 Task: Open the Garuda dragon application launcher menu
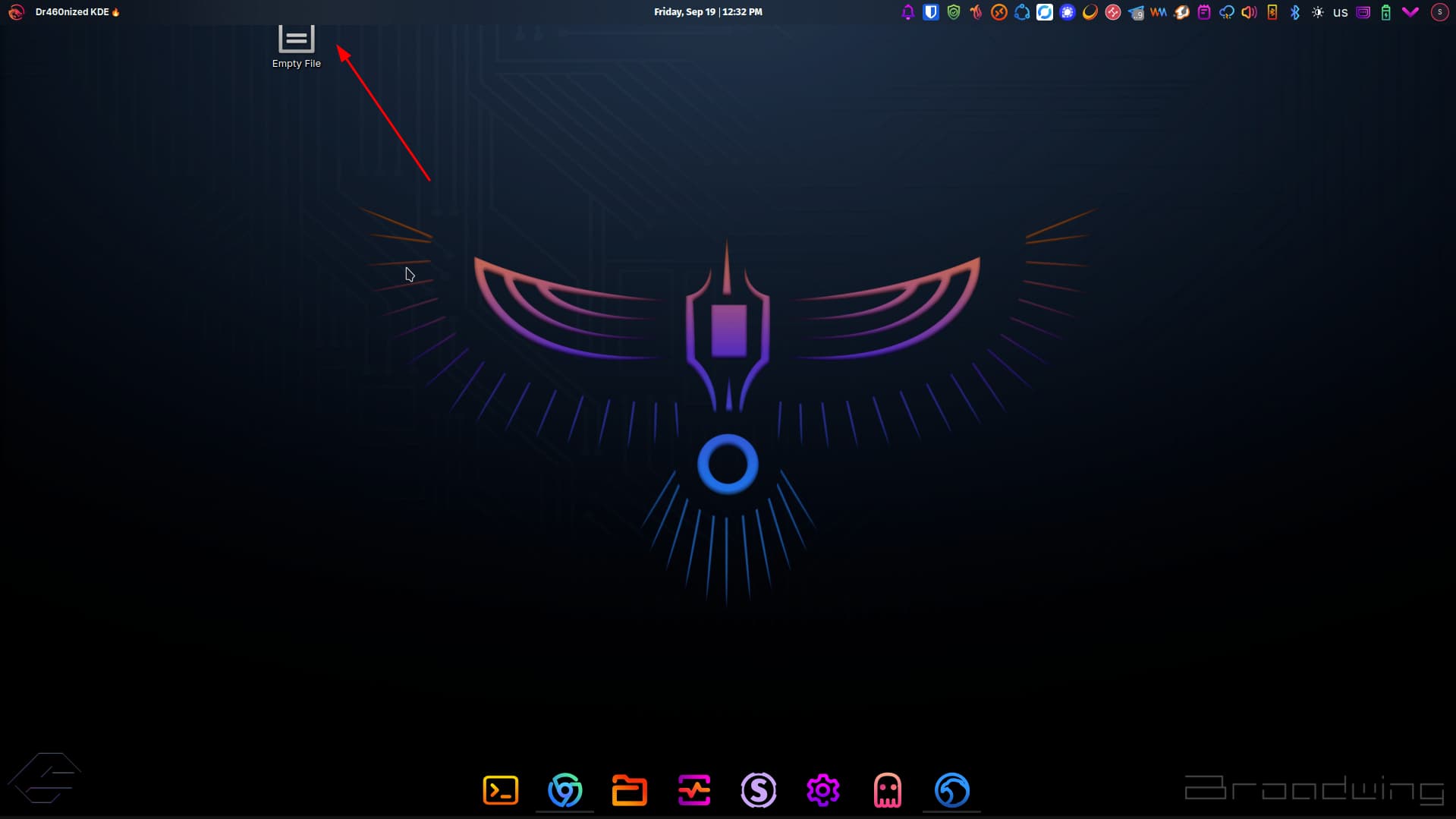coord(16,12)
